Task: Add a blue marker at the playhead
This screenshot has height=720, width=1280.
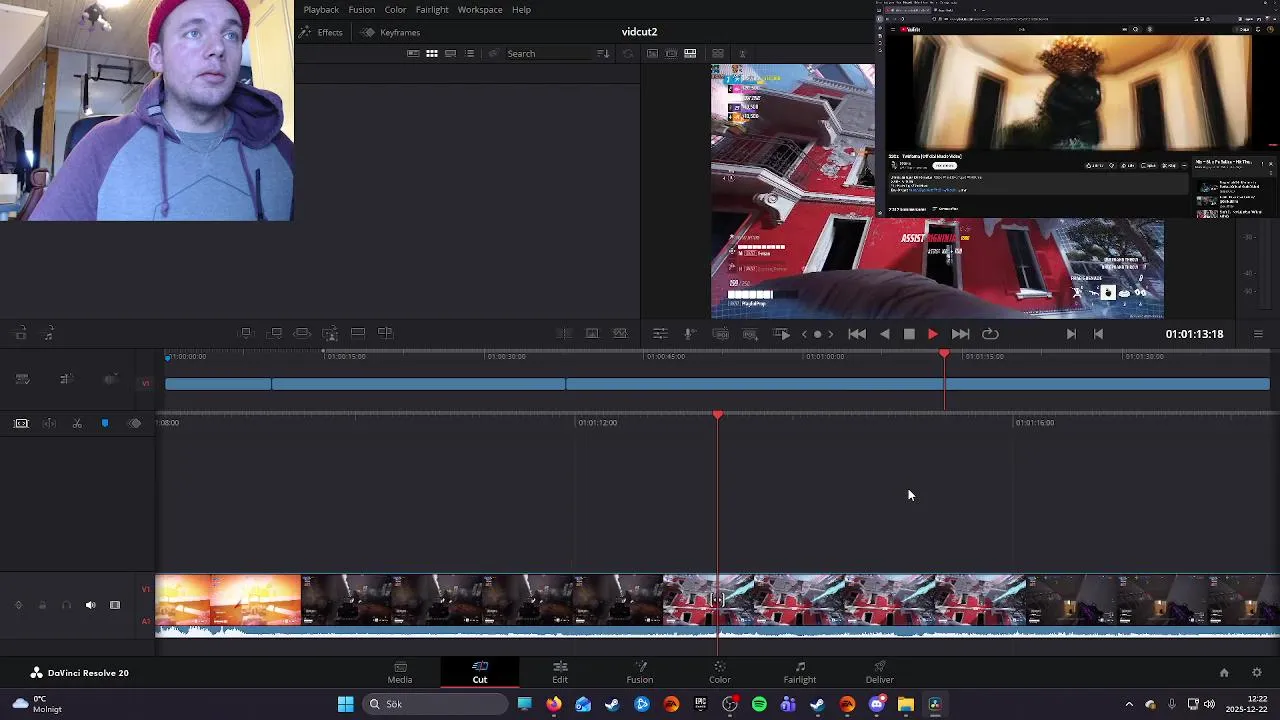Action: (105, 423)
